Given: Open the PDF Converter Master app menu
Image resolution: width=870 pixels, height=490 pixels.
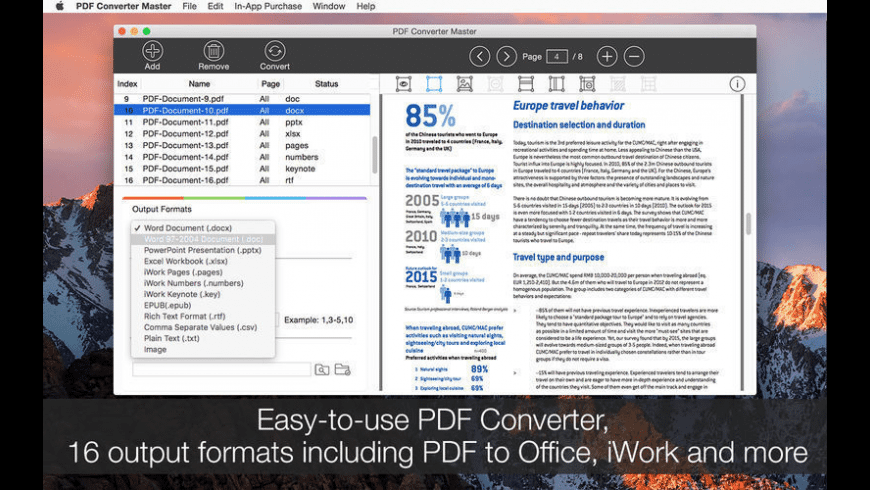Looking at the screenshot, I should tap(123, 6).
